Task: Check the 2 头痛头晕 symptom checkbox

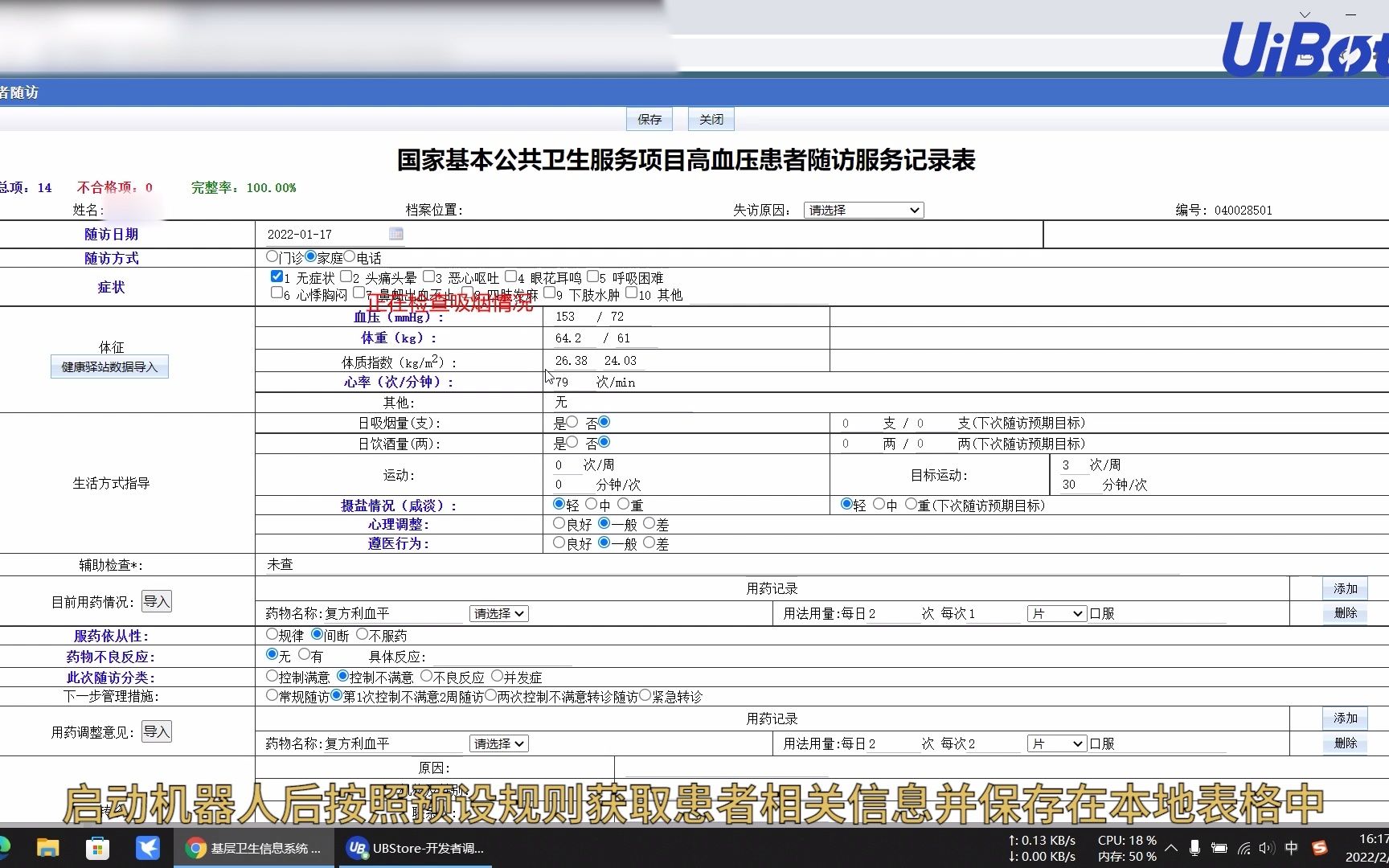Action: tap(346, 276)
